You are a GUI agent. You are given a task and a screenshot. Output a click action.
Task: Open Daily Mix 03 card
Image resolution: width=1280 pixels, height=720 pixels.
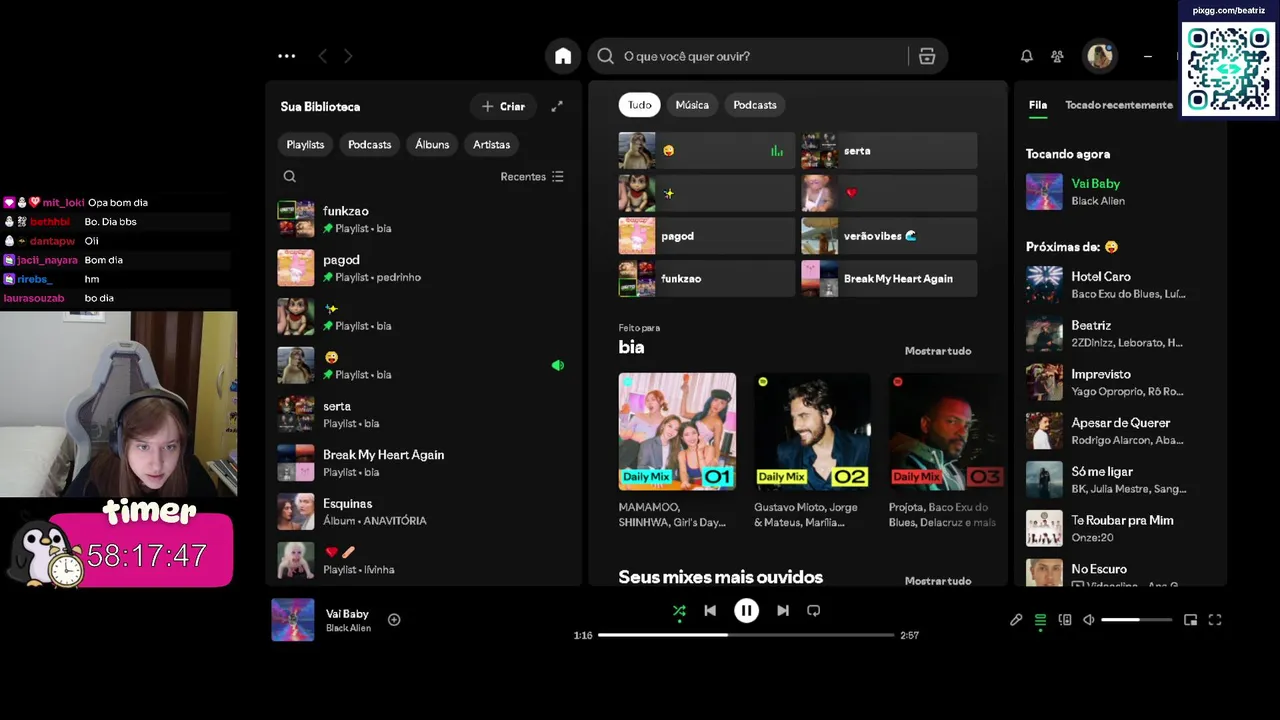[946, 452]
